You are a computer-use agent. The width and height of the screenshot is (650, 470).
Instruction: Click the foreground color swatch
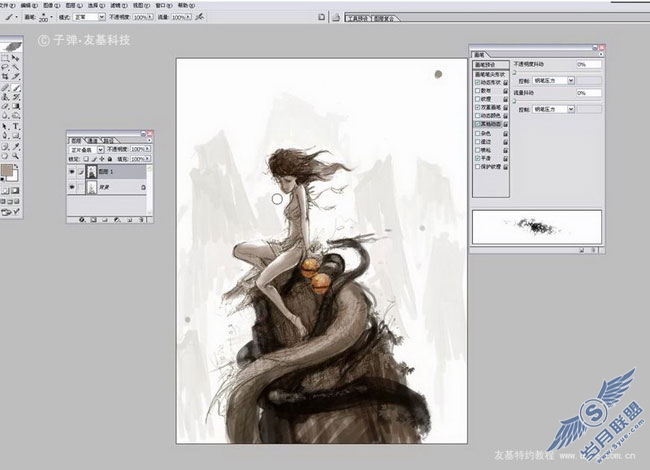pyautogui.click(x=7, y=170)
